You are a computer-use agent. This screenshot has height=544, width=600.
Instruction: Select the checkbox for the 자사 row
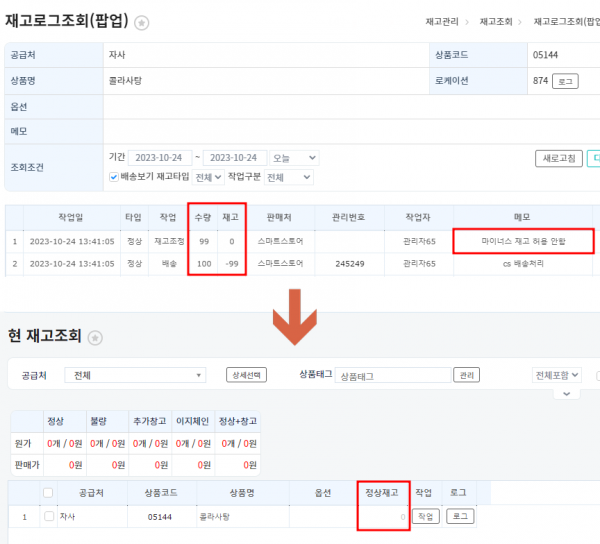[x=47, y=516]
